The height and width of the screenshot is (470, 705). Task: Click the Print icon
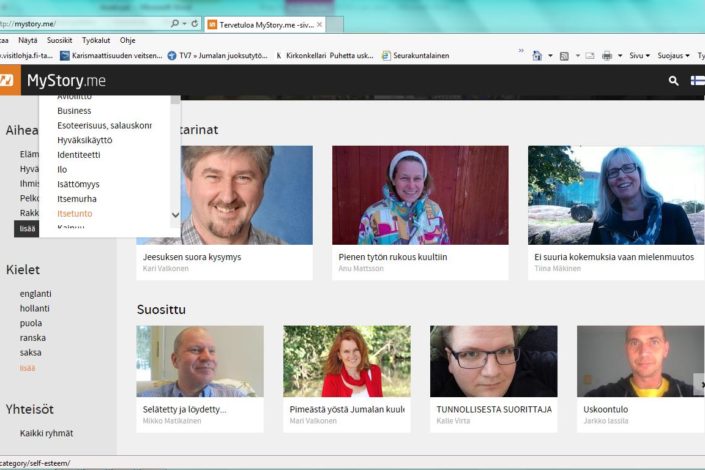[x=607, y=56]
